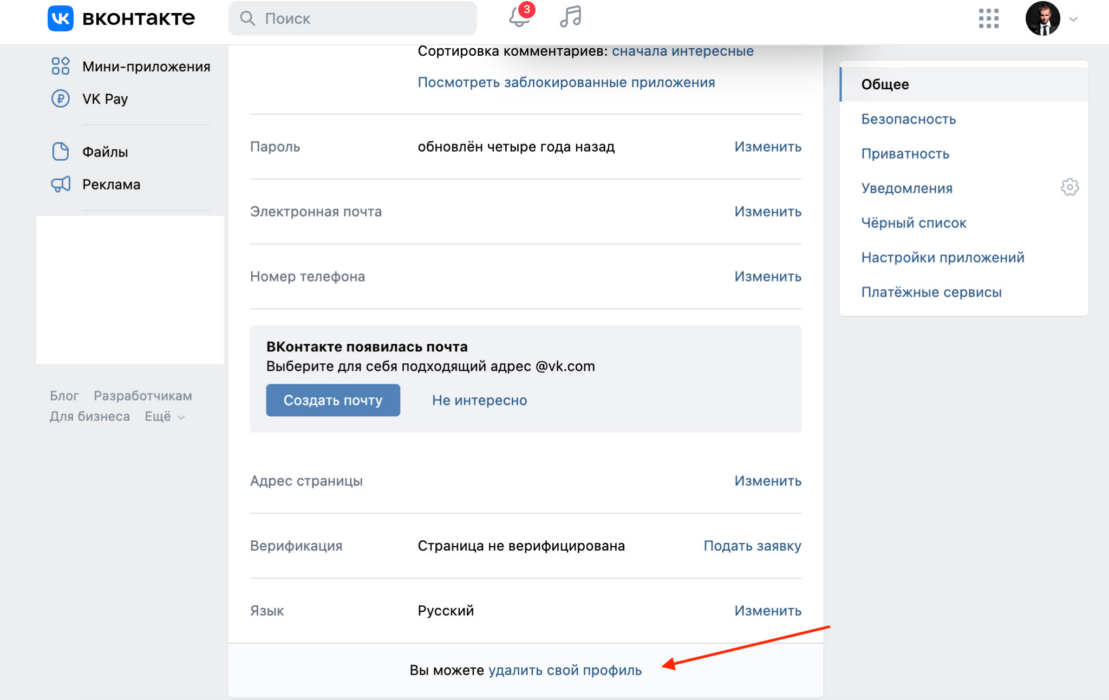Open the music player icon
Screen dimensions: 1109x700
coord(570,17)
